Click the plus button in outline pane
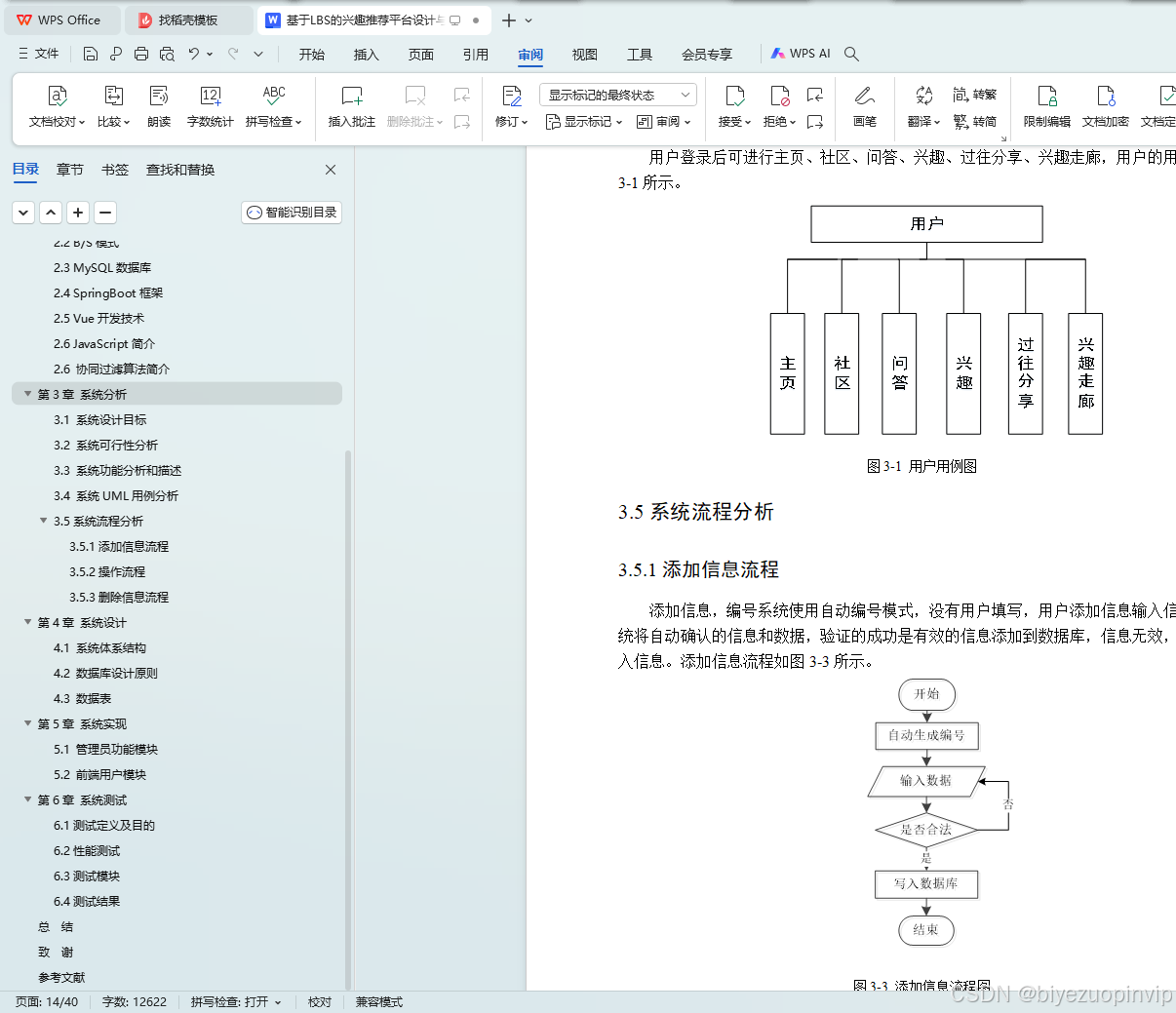This screenshot has width=1176, height=1013. click(78, 212)
